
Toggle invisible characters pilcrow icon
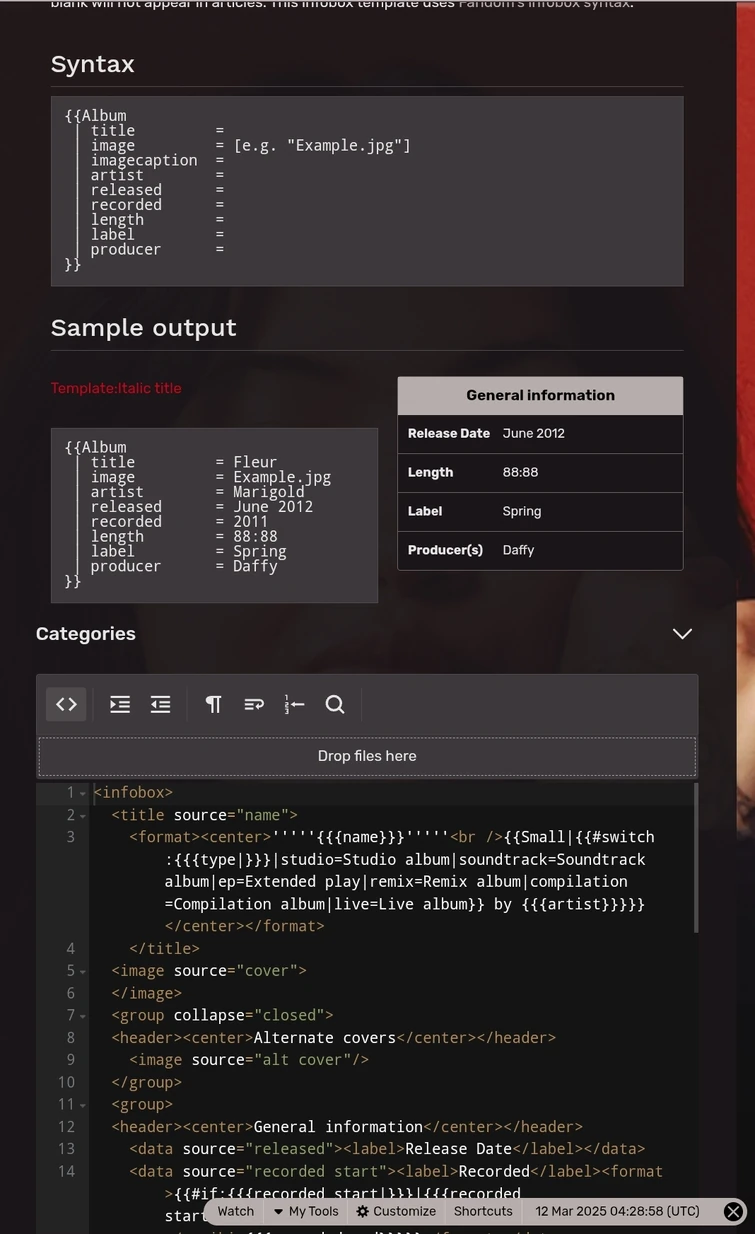coord(213,704)
